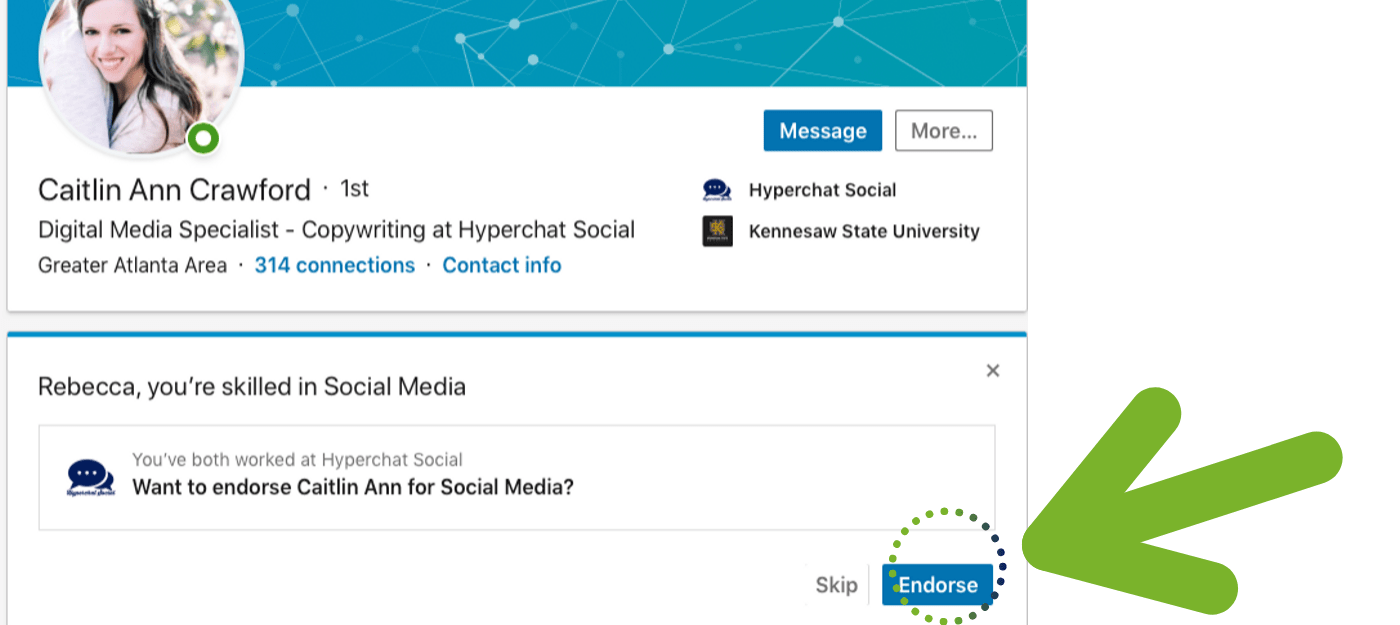Click the Endorse button
This screenshot has height=625, width=1400.
[x=937, y=585]
